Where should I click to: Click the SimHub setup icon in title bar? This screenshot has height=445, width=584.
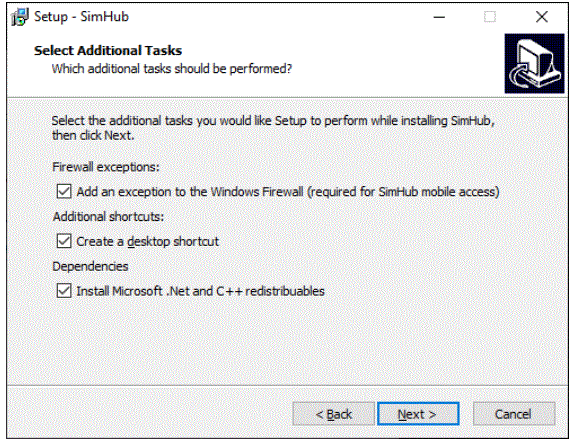(20, 17)
